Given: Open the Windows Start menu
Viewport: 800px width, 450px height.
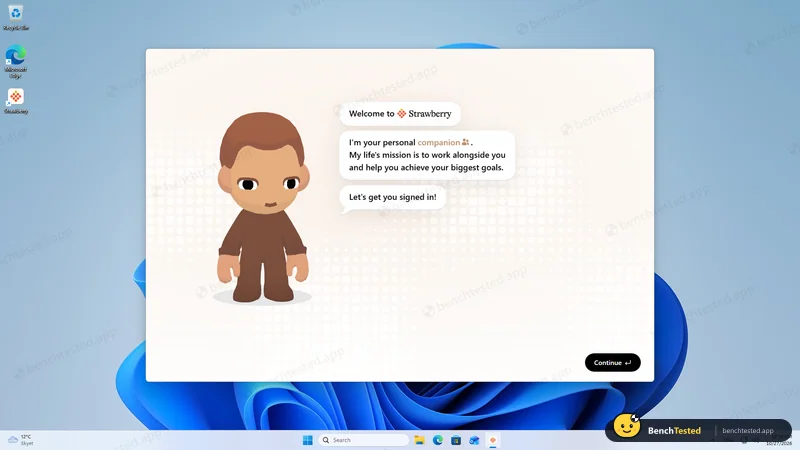Looking at the screenshot, I should (308, 440).
